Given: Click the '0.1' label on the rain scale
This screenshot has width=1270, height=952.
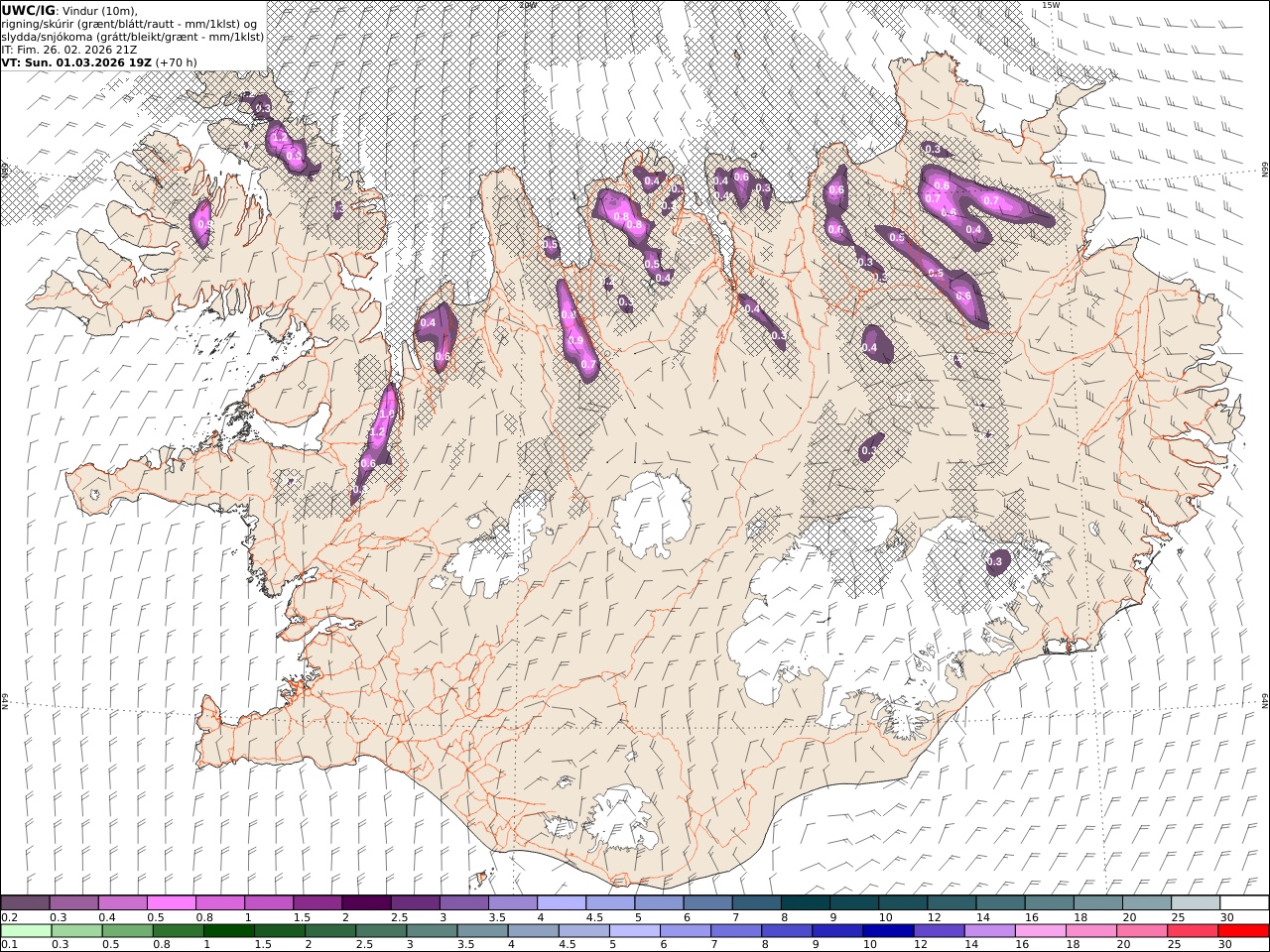Looking at the screenshot, I should pos(7,945).
